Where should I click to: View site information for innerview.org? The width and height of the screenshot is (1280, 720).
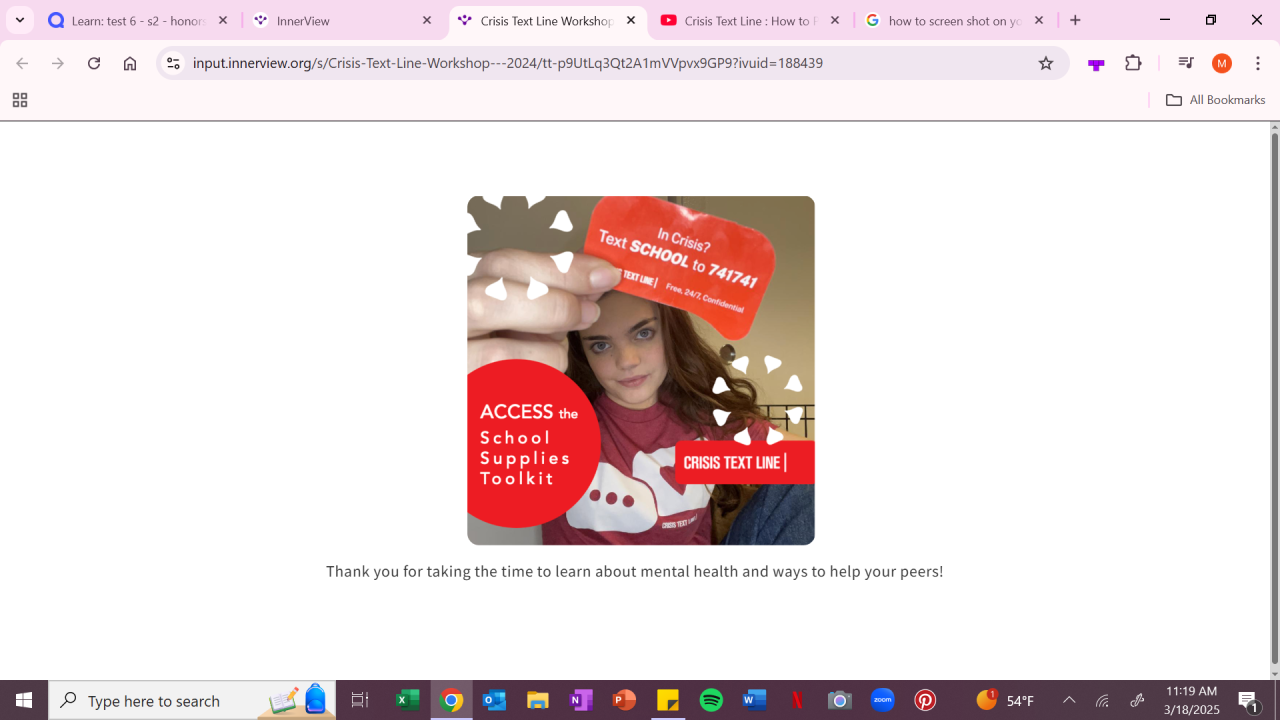pyautogui.click(x=173, y=63)
